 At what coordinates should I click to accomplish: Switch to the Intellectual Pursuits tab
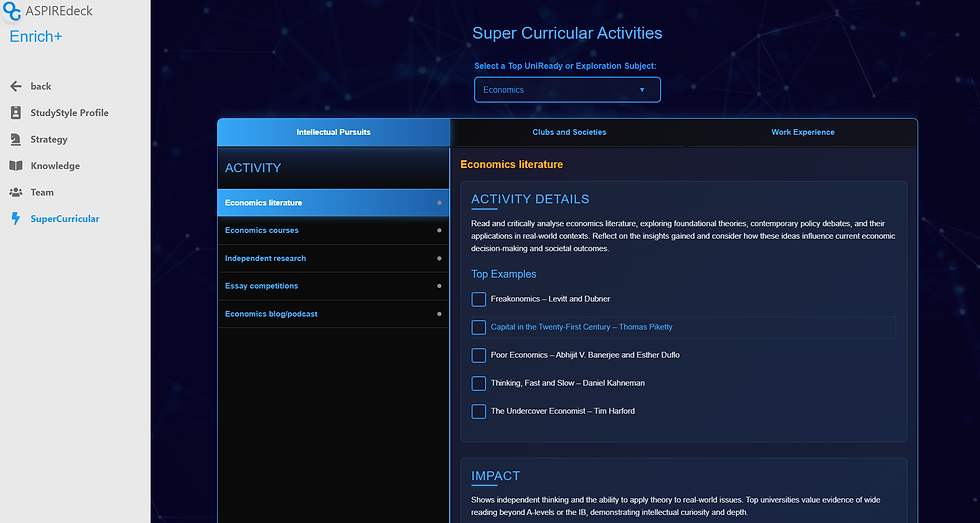[x=334, y=132]
